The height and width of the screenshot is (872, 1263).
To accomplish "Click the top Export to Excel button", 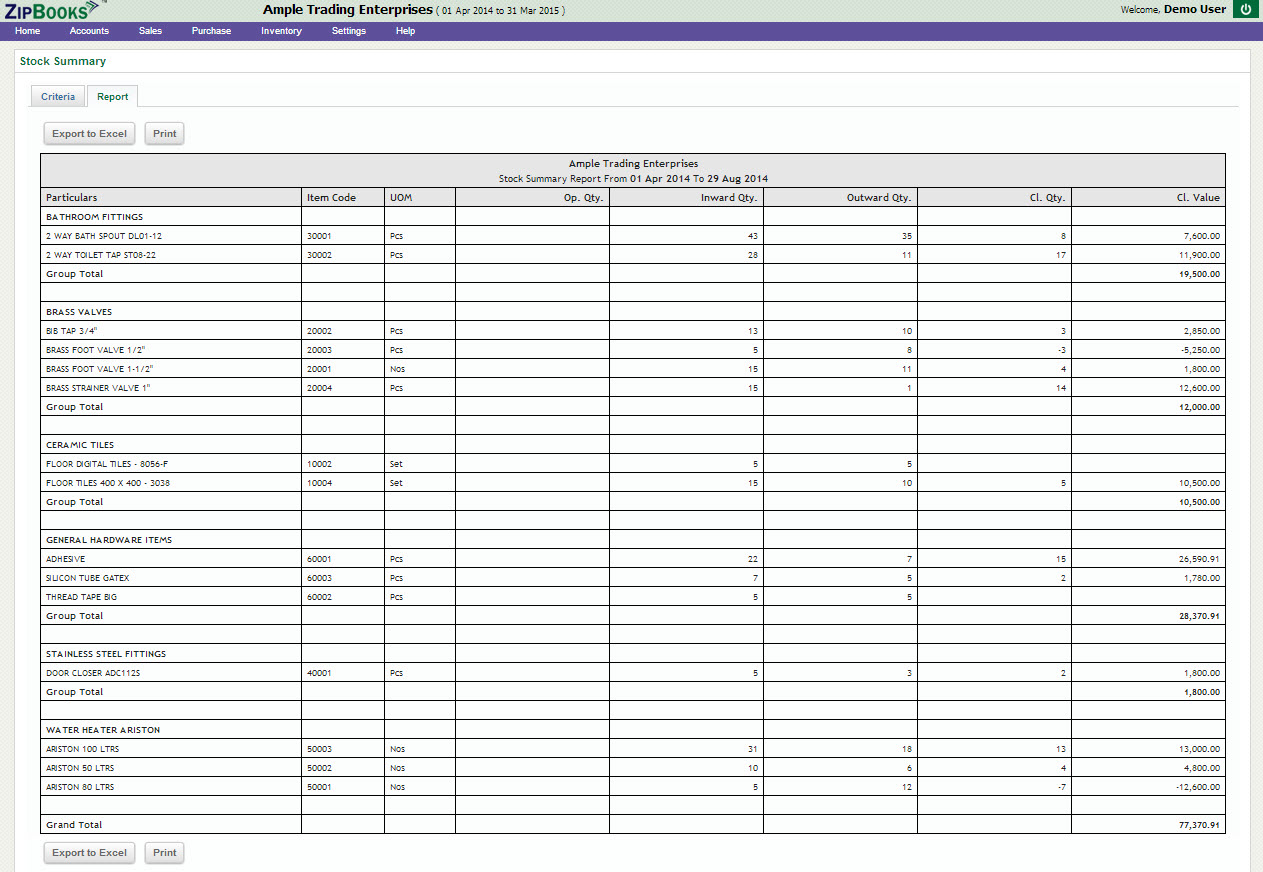I will click(90, 134).
